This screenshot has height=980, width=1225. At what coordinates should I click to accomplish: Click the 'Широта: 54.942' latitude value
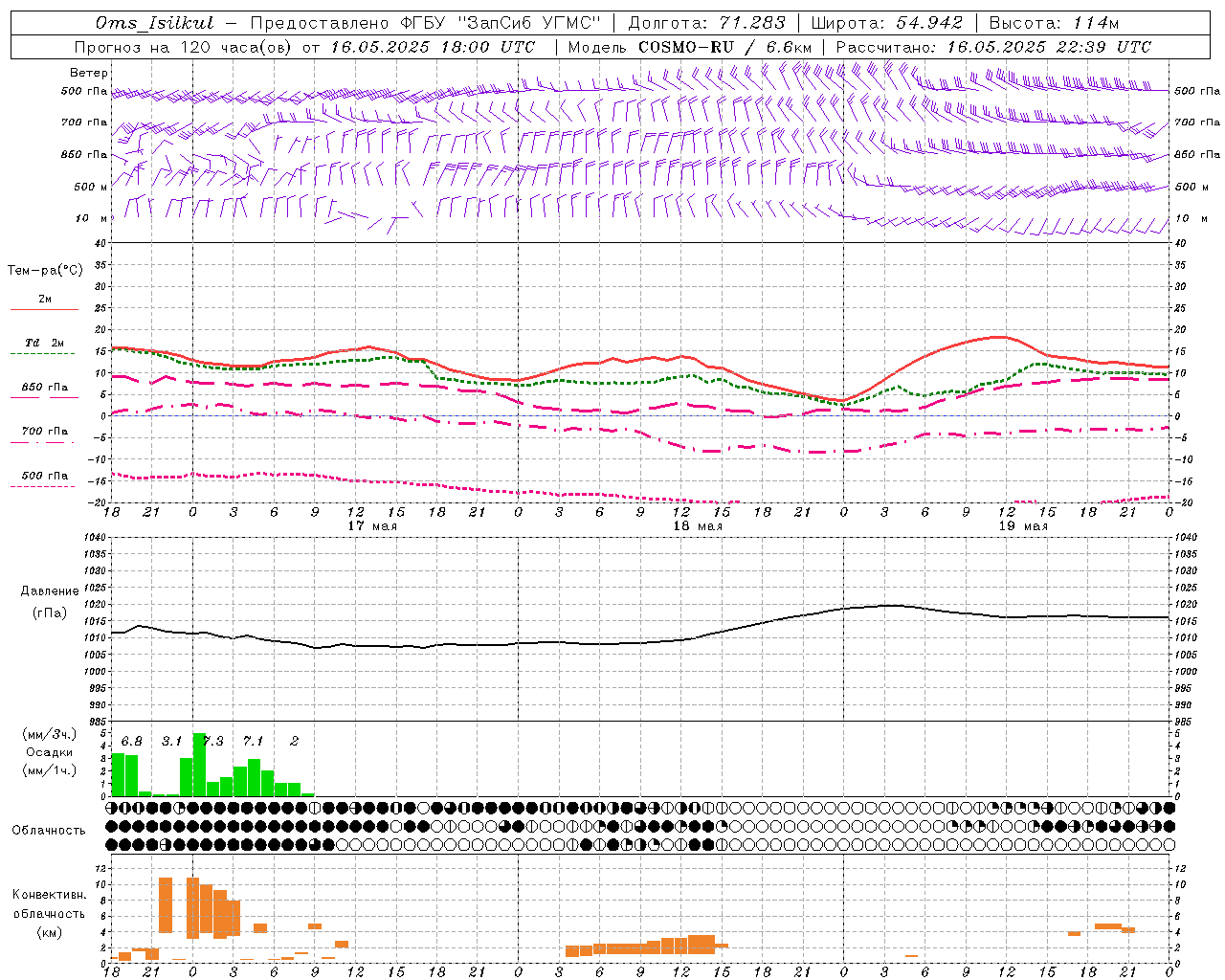(886, 23)
